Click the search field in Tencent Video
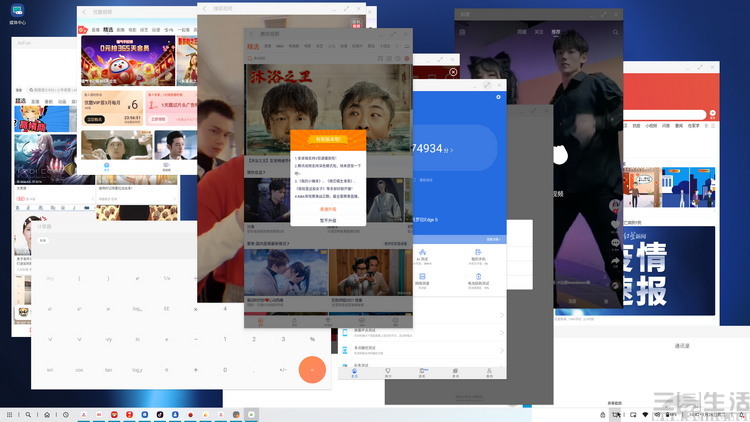The width and height of the screenshot is (750, 422). coord(311,58)
